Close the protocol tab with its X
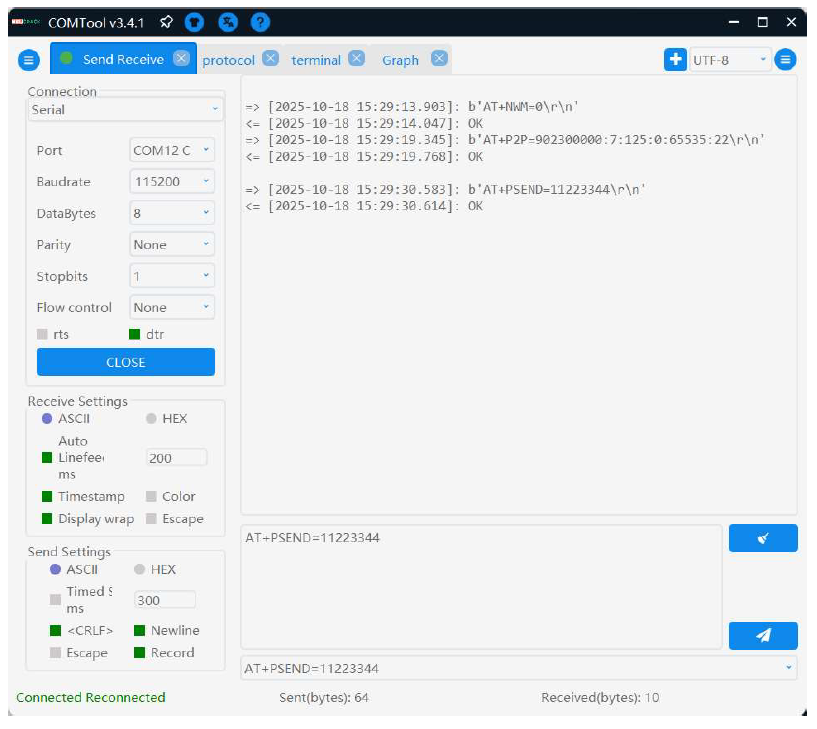Viewport: 817px width, 729px height. pos(270,59)
